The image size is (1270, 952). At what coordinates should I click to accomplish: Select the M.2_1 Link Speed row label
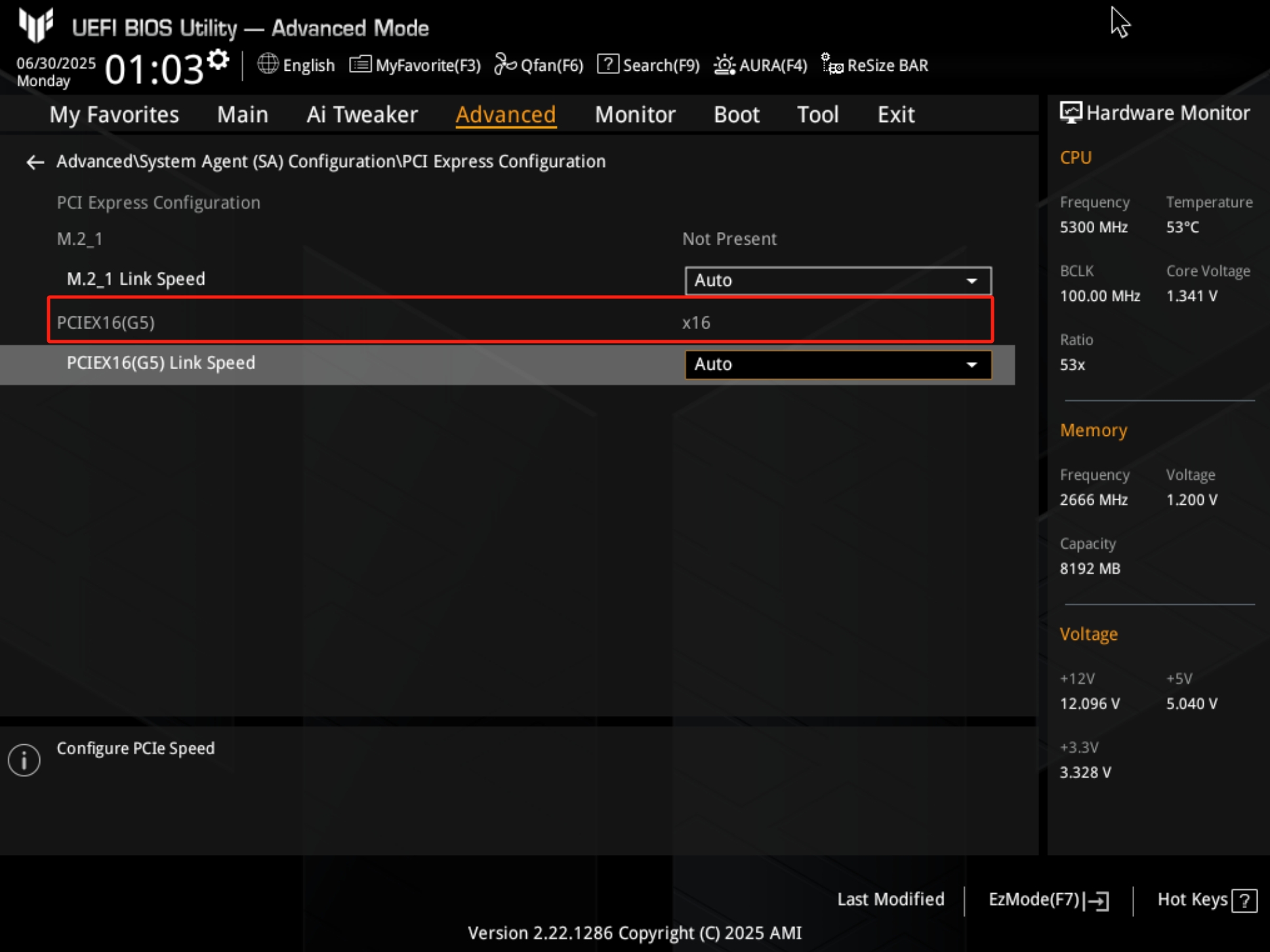136,279
